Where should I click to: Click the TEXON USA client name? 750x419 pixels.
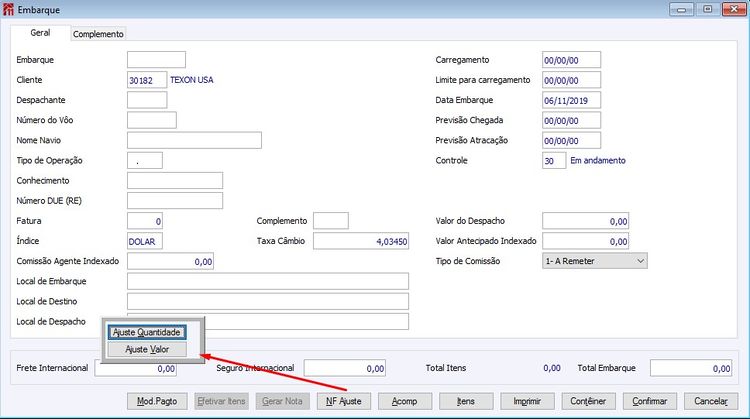pos(192,80)
